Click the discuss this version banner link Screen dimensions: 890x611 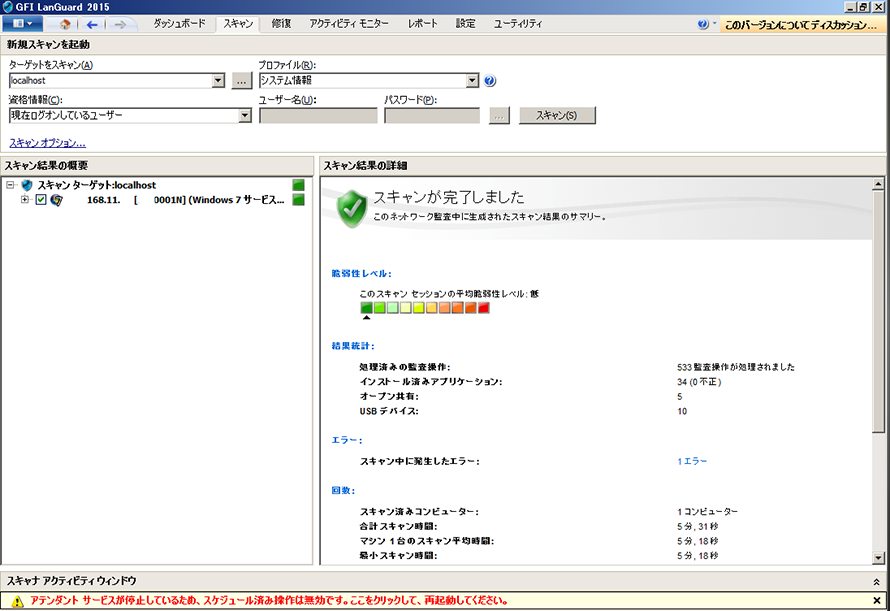point(801,24)
